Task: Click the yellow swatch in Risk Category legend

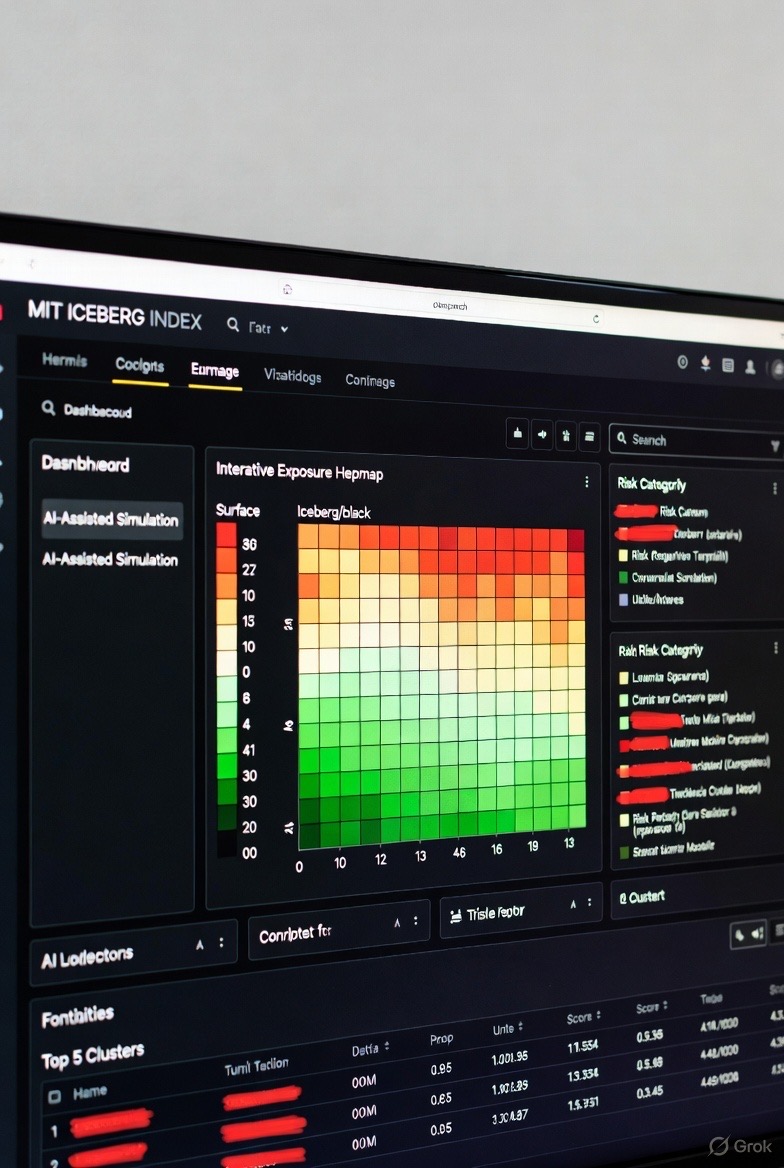Action: [623, 556]
